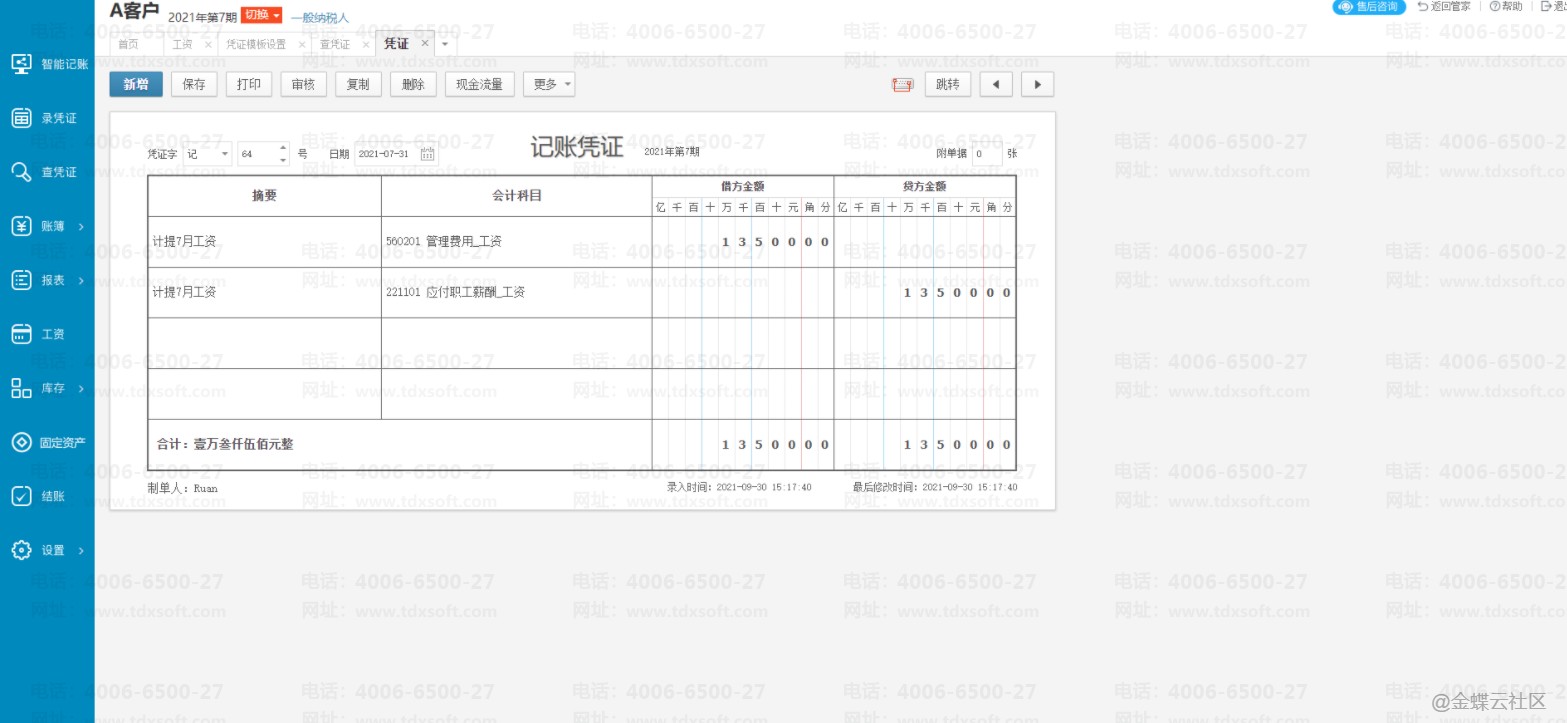Go to previous voucher with left arrow

pyautogui.click(x=996, y=85)
